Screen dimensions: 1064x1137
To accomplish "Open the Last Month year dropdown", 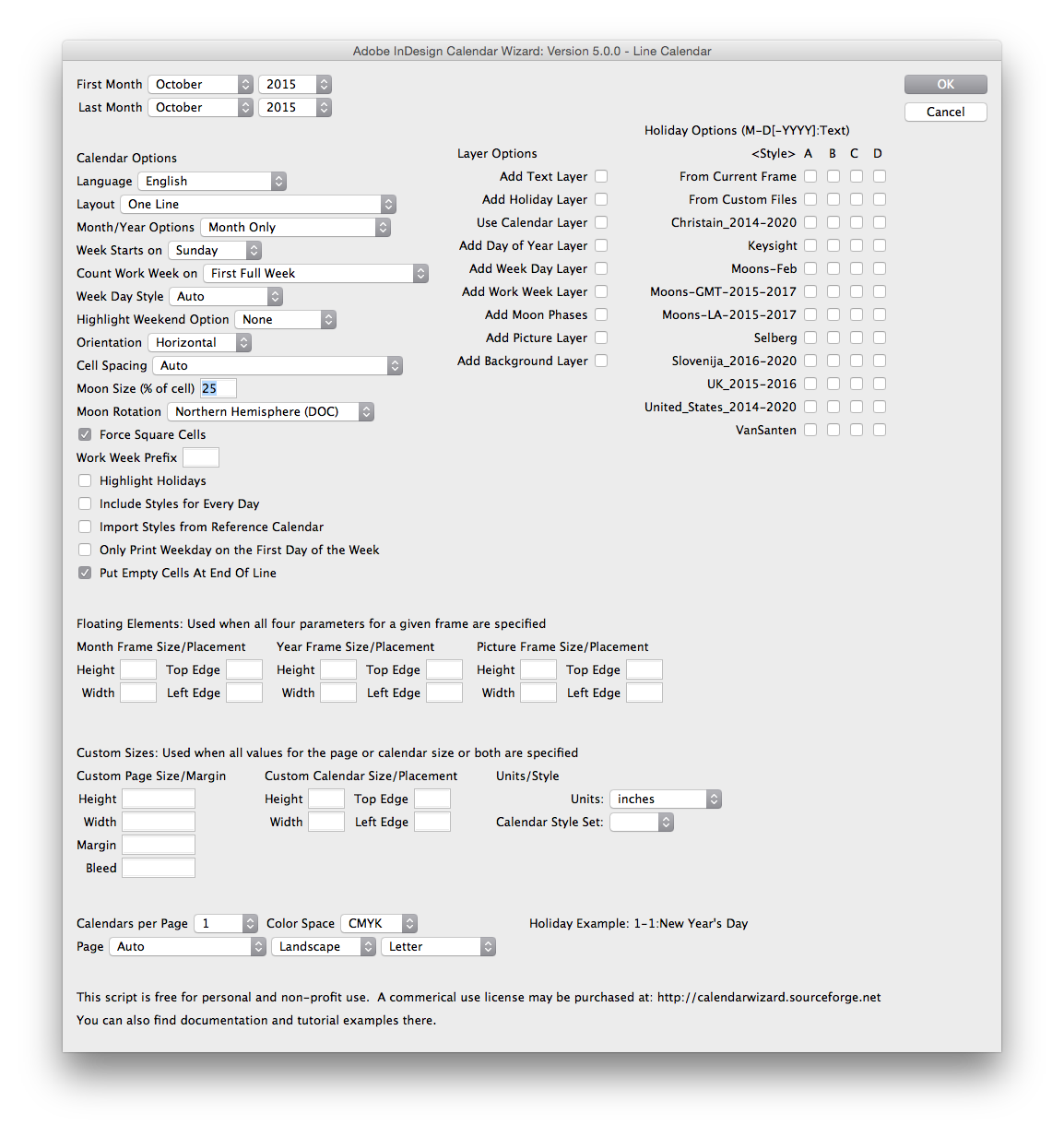I will click(x=294, y=107).
